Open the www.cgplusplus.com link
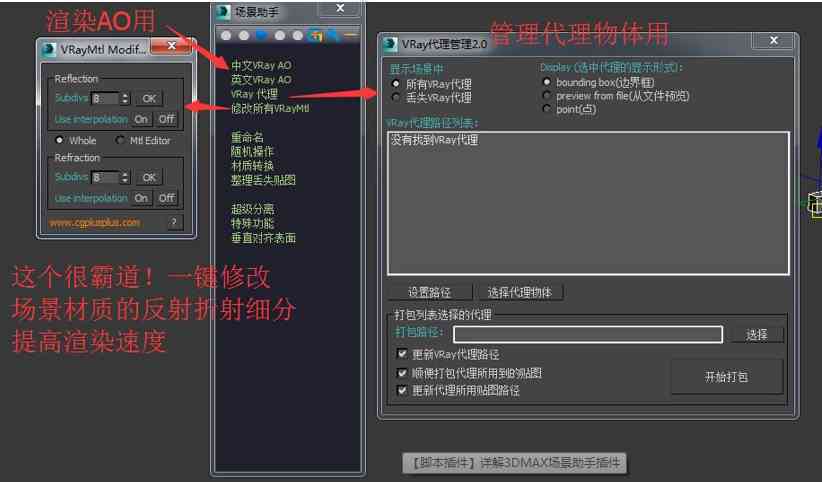The width and height of the screenshot is (822, 482). [94, 222]
